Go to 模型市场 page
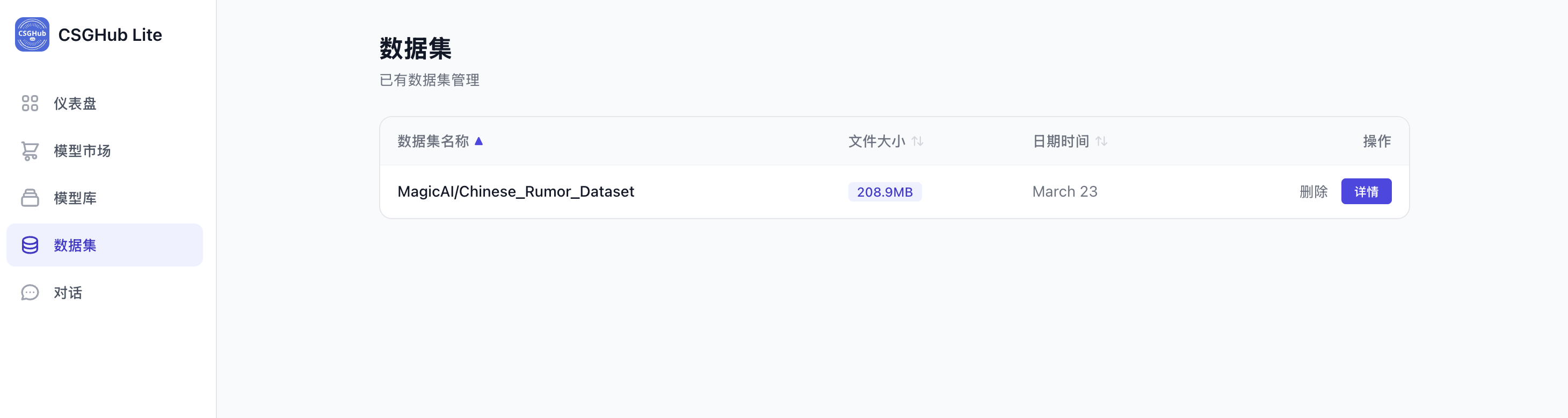The width and height of the screenshot is (1568, 418). click(82, 150)
